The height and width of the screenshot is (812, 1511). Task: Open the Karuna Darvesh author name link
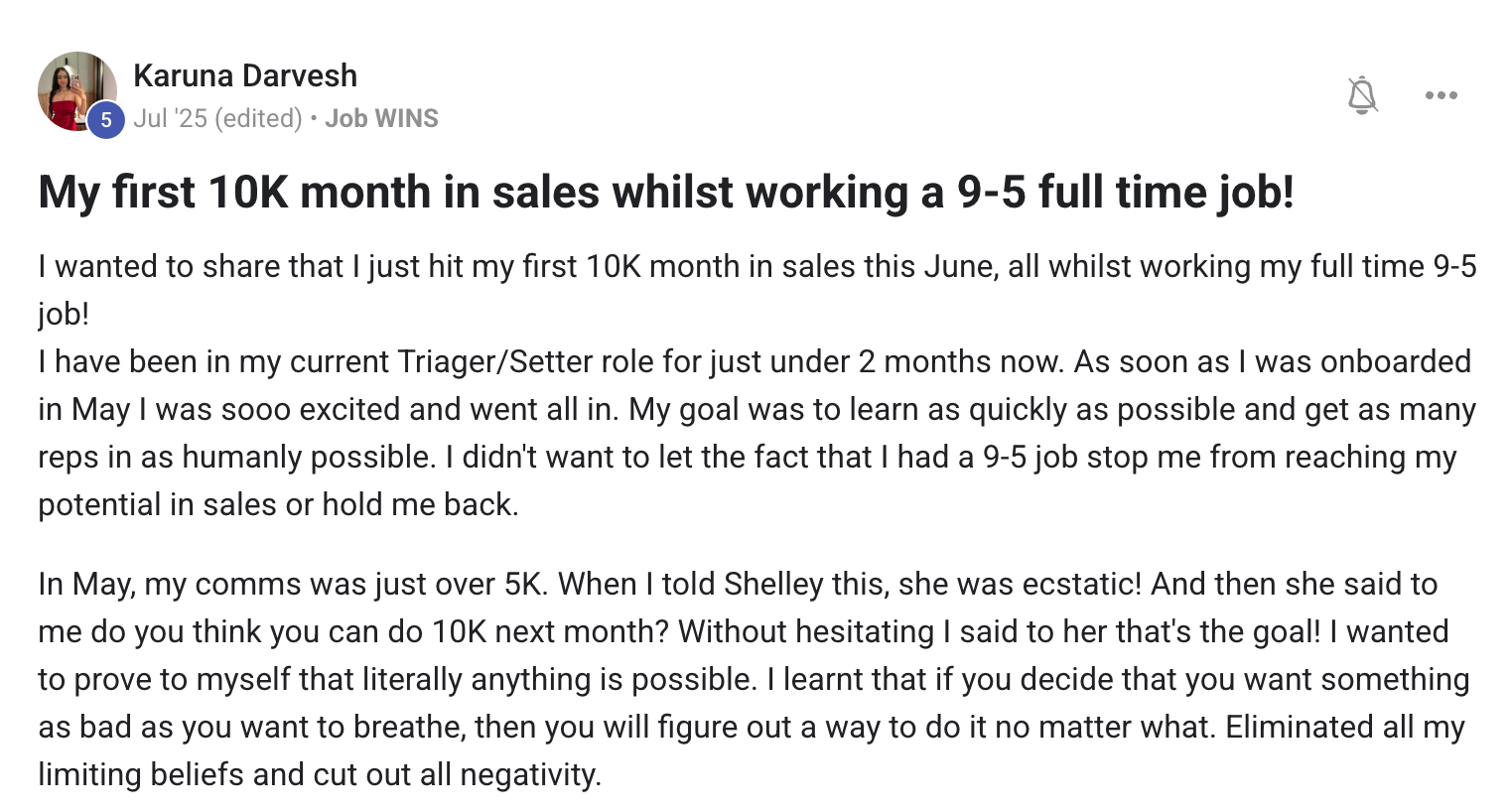tap(245, 75)
